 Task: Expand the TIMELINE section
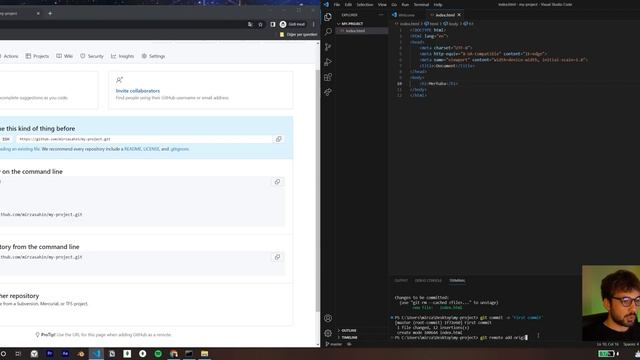348,338
